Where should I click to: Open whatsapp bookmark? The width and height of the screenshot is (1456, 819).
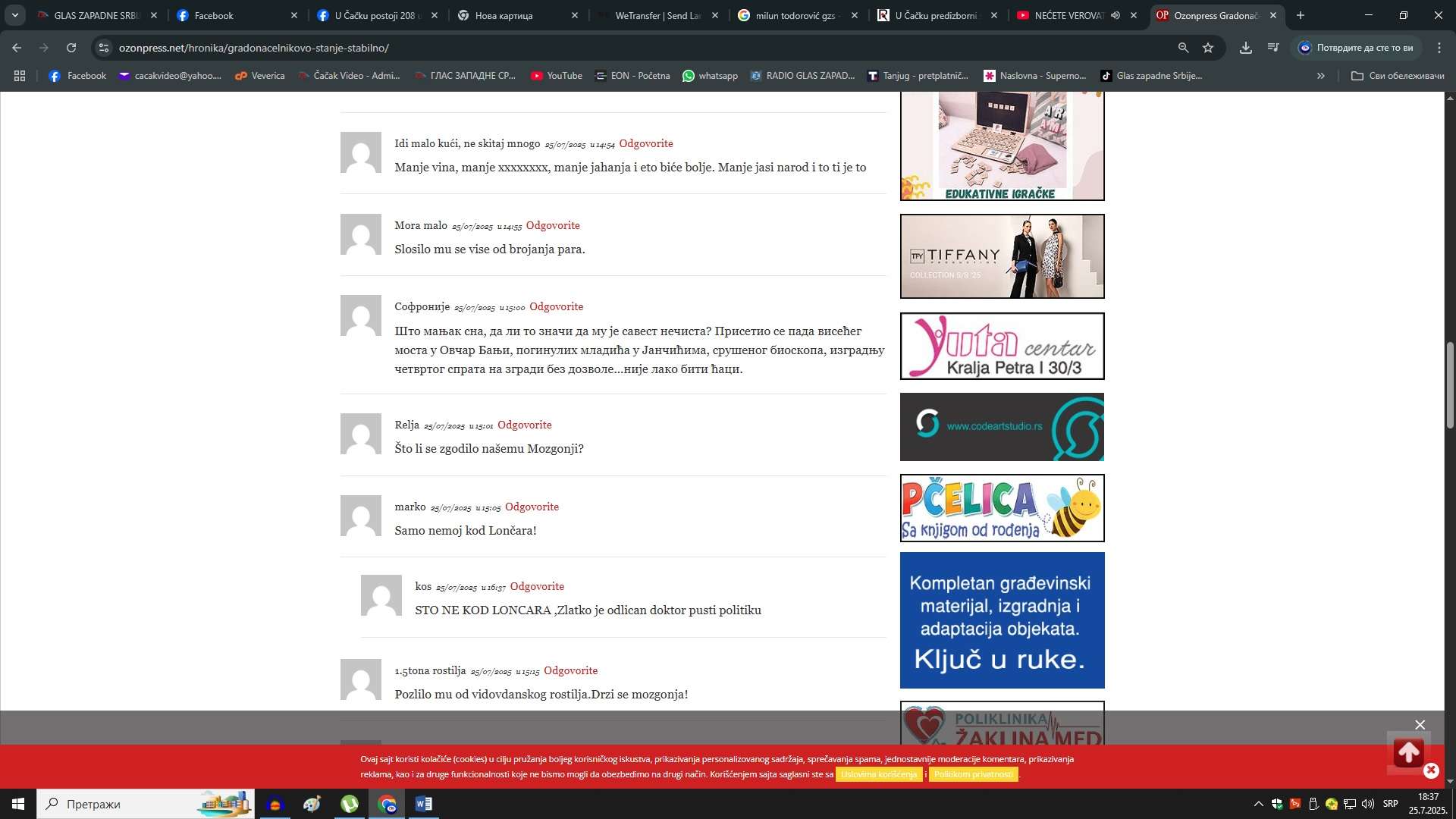(710, 76)
